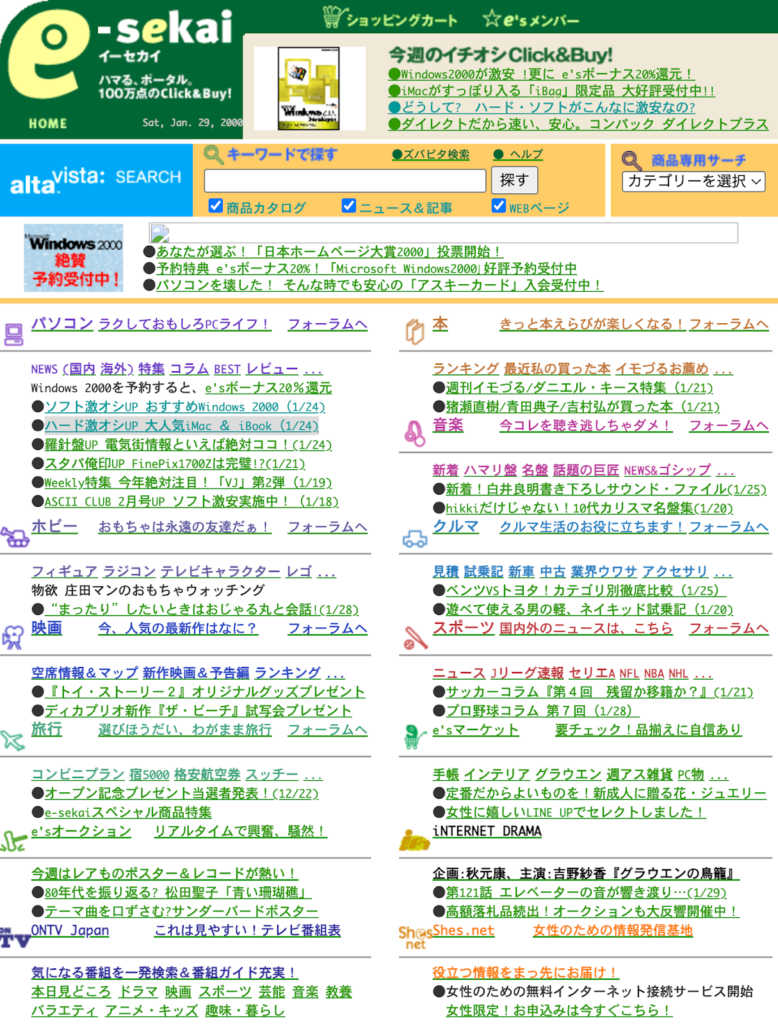
Task: Open the ズバピタ検索 link
Action: (x=430, y=155)
